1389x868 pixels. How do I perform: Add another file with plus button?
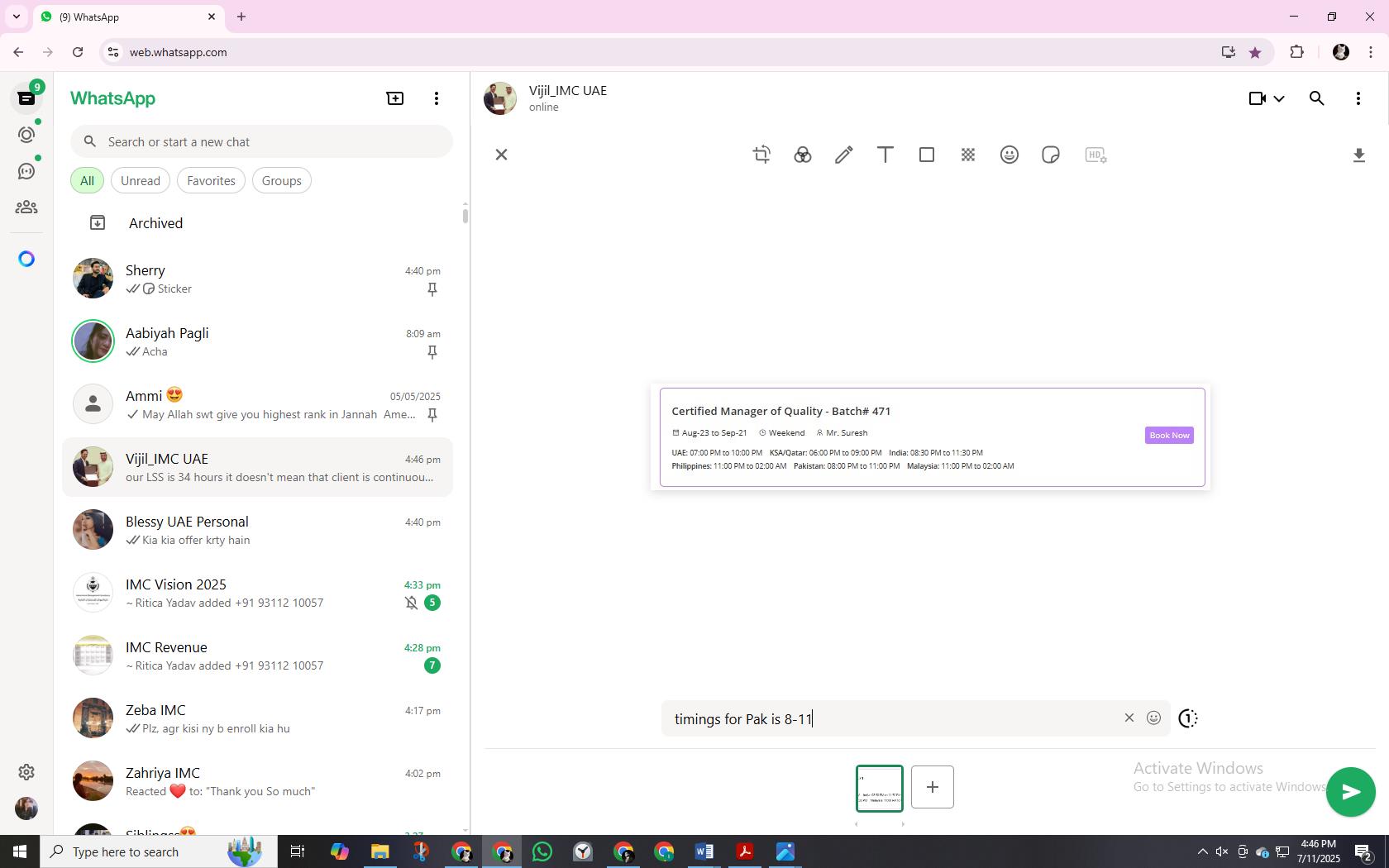point(932,787)
